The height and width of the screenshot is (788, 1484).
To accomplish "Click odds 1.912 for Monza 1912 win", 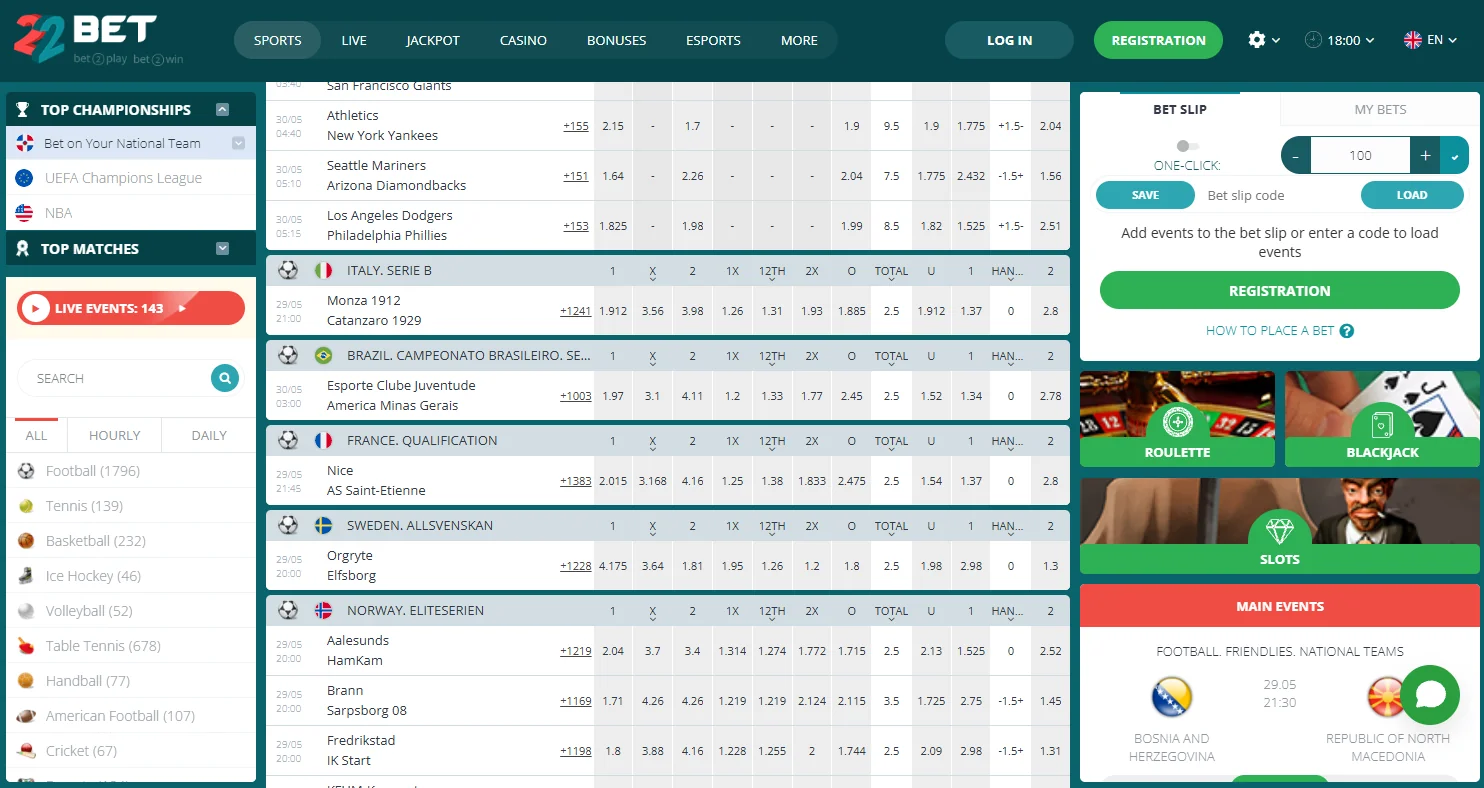I will click(613, 311).
